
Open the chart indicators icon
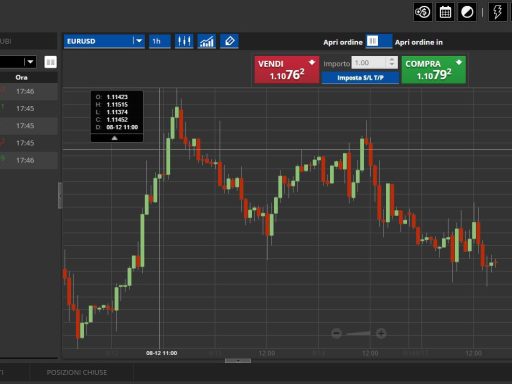pos(207,41)
